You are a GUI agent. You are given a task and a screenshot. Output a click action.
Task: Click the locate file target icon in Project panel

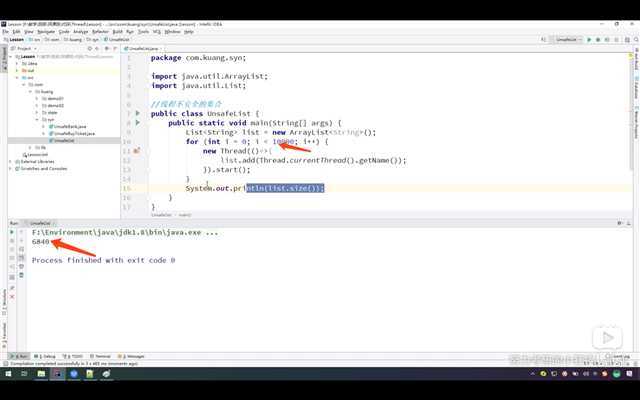coord(90,48)
